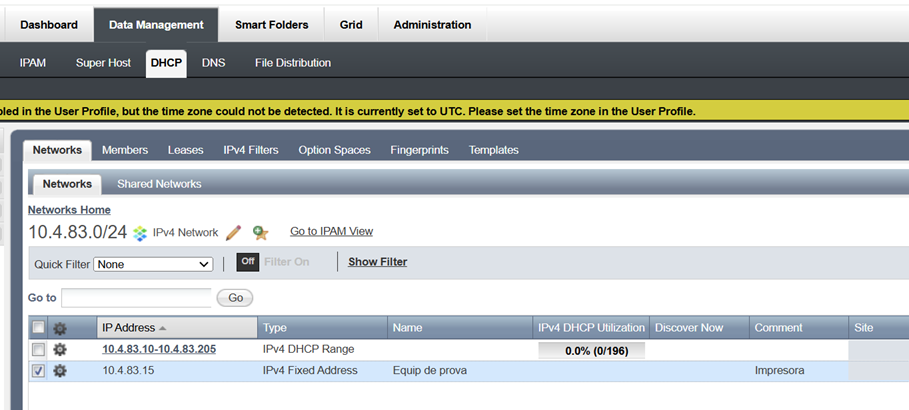This screenshot has width=909, height=410.
Task: Toggle the filter Off switch
Action: click(248, 262)
